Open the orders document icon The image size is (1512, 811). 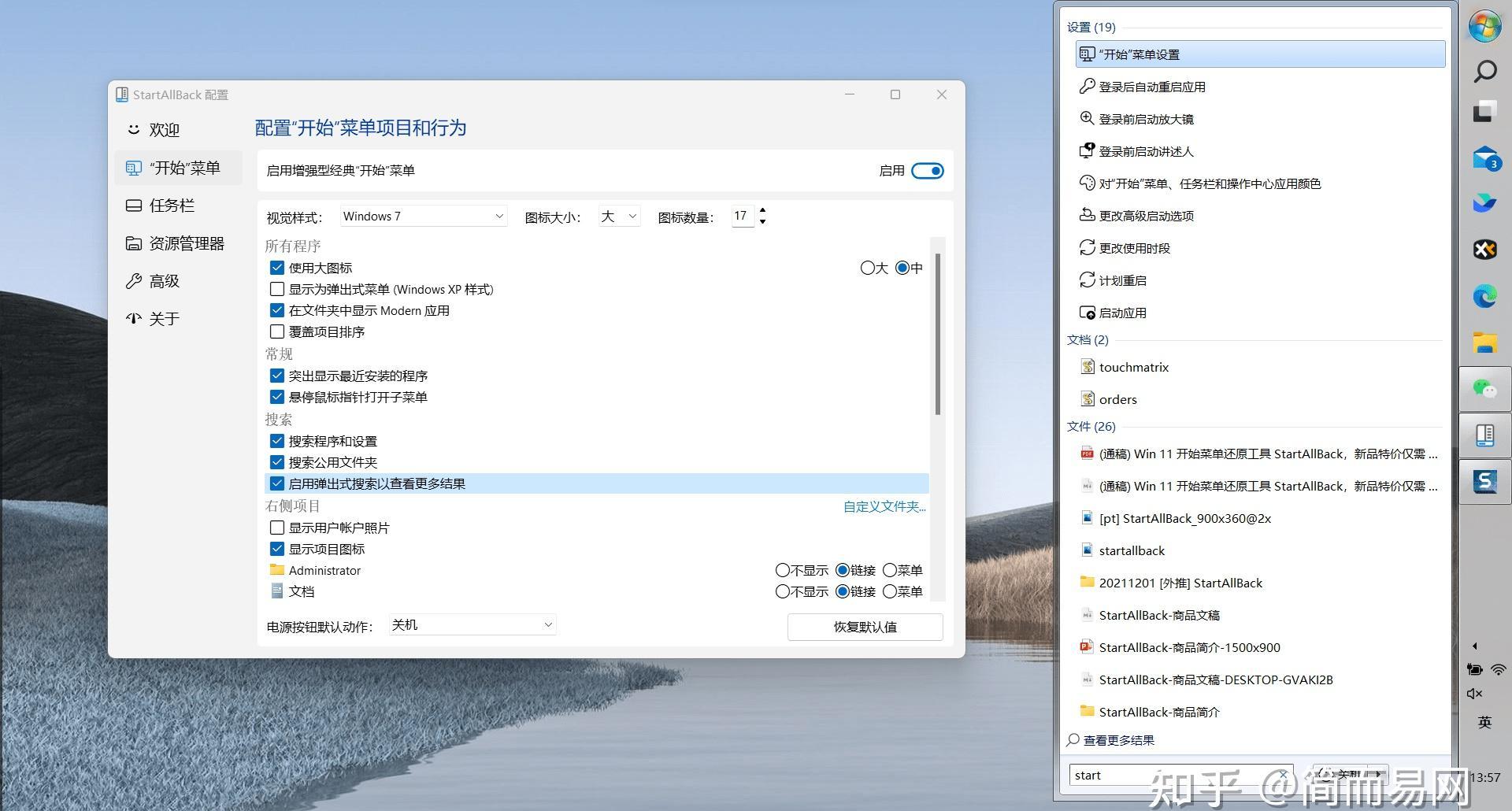click(1088, 399)
